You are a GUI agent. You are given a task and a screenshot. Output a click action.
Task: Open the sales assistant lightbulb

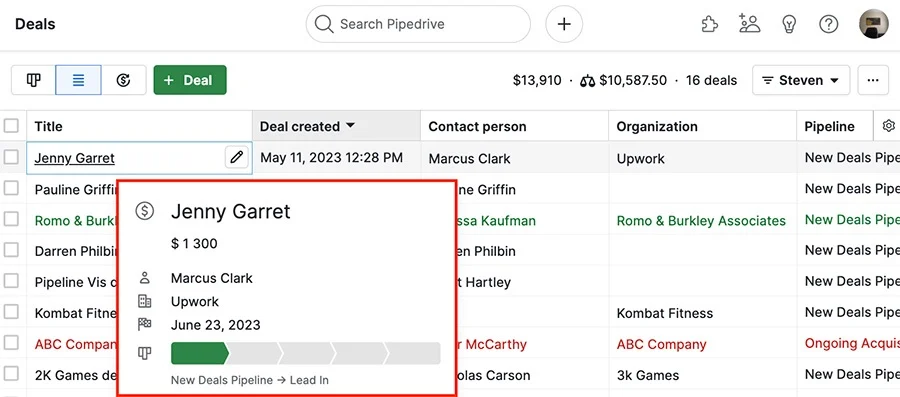point(789,24)
